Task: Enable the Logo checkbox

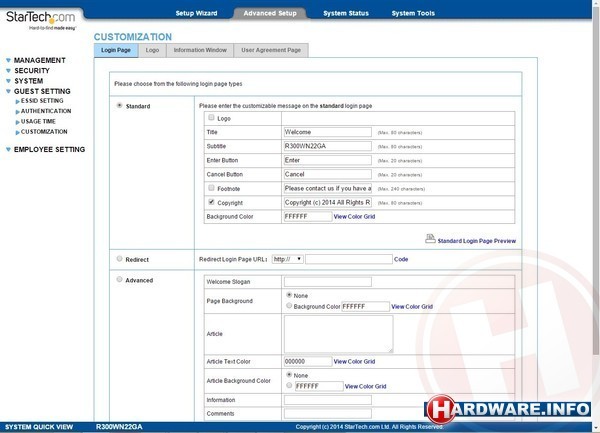Action: click(211, 117)
